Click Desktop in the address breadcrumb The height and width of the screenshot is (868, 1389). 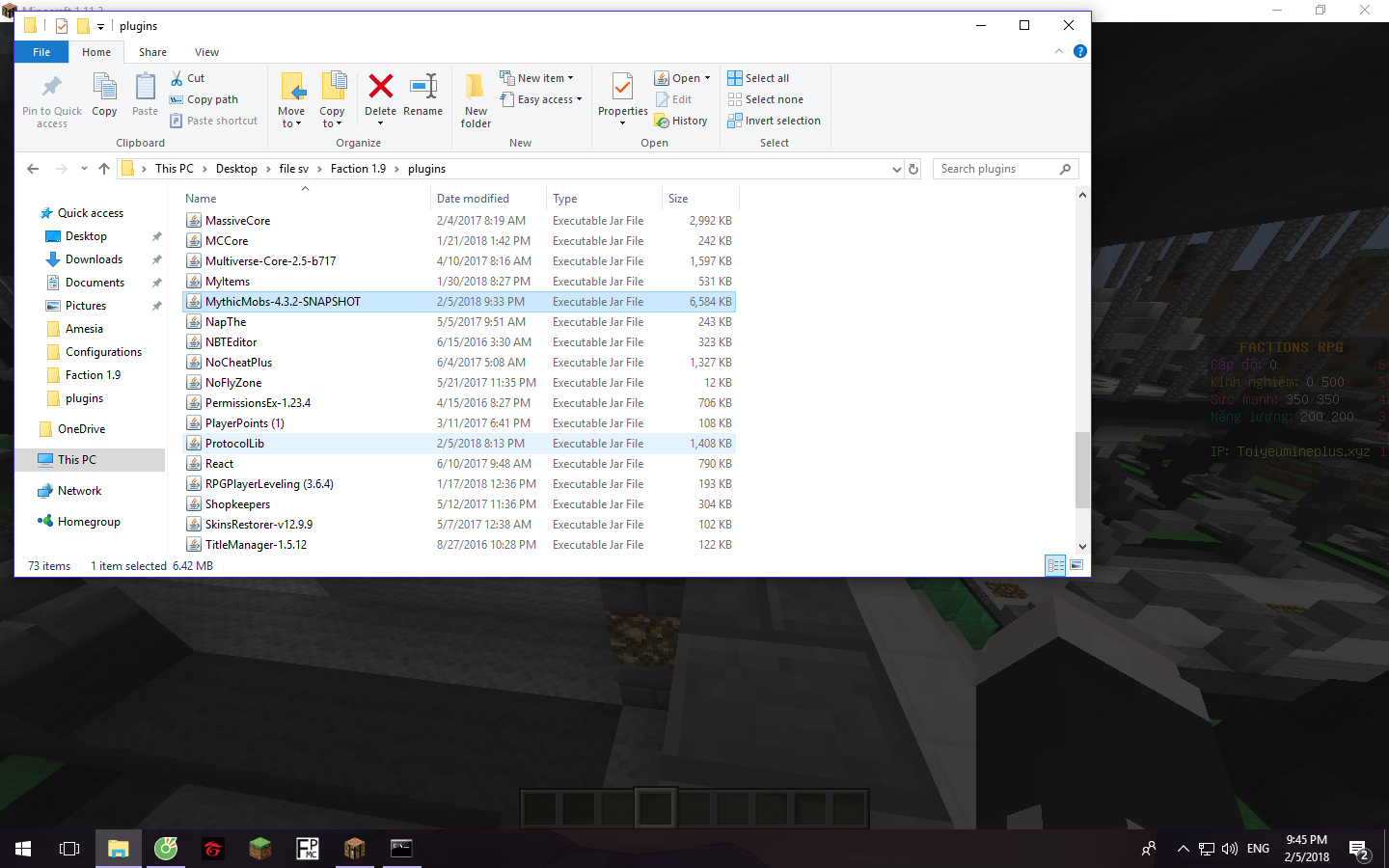point(236,169)
